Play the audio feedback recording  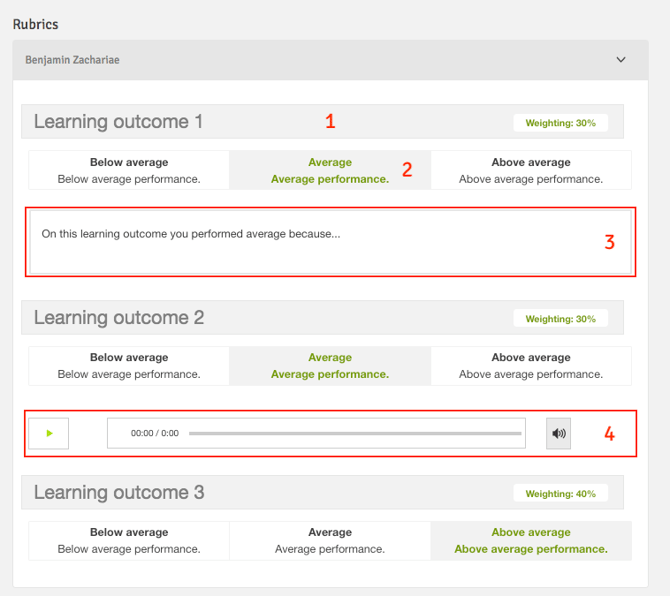[49, 433]
